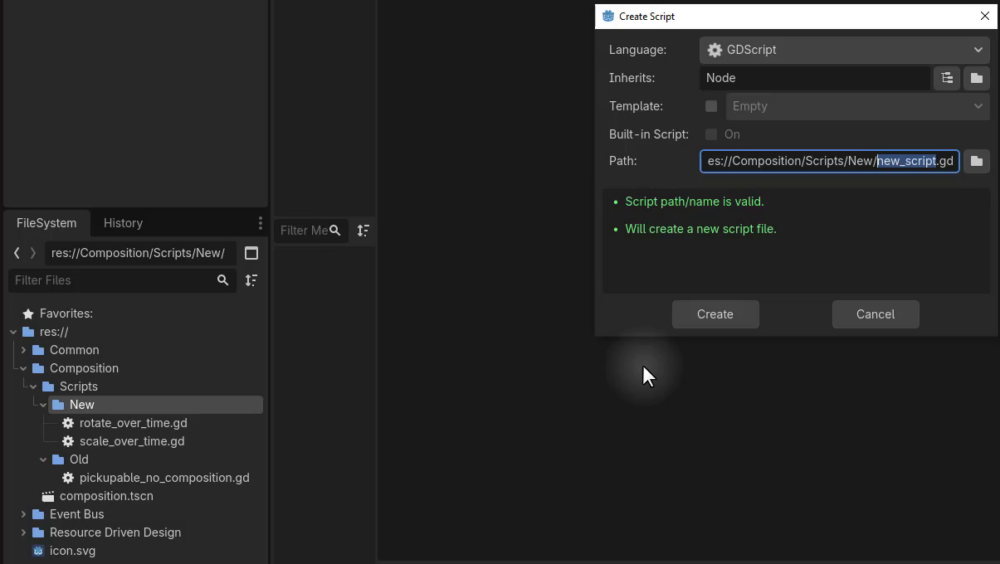The image size is (1000, 564).
Task: Click gear icon of scale_over_time.gd
Action: coord(68,441)
